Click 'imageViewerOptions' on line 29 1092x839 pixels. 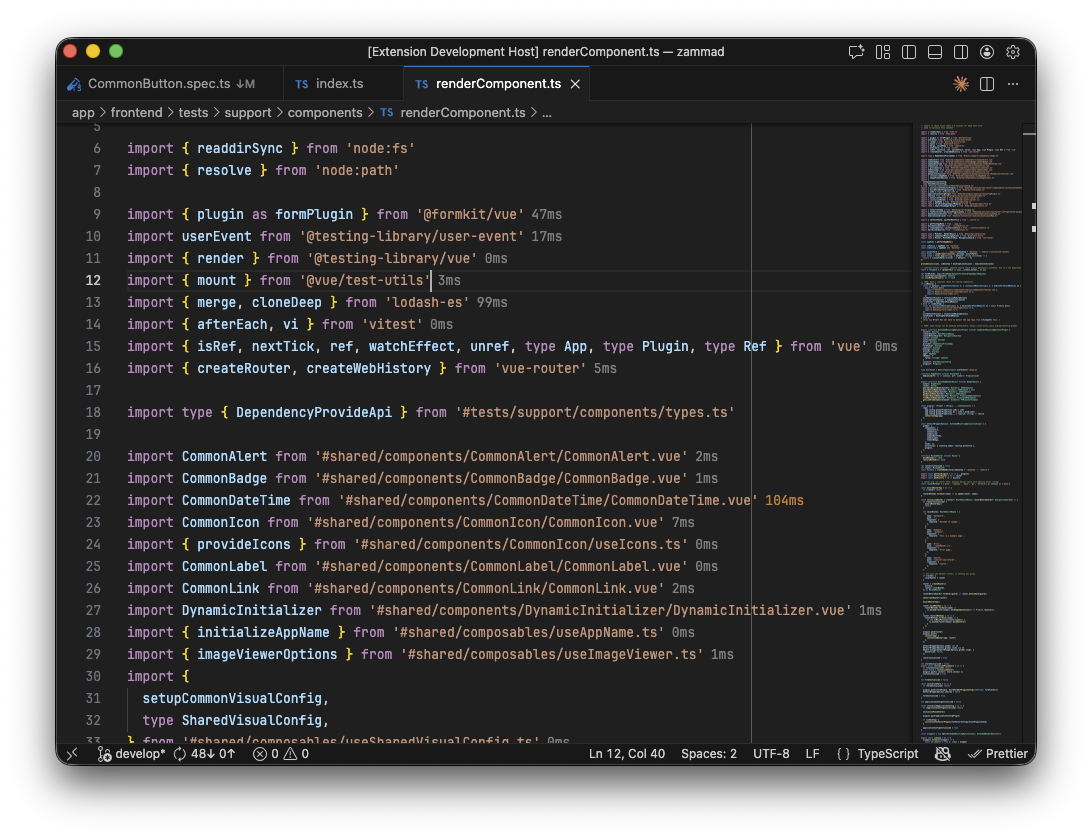[267, 654]
